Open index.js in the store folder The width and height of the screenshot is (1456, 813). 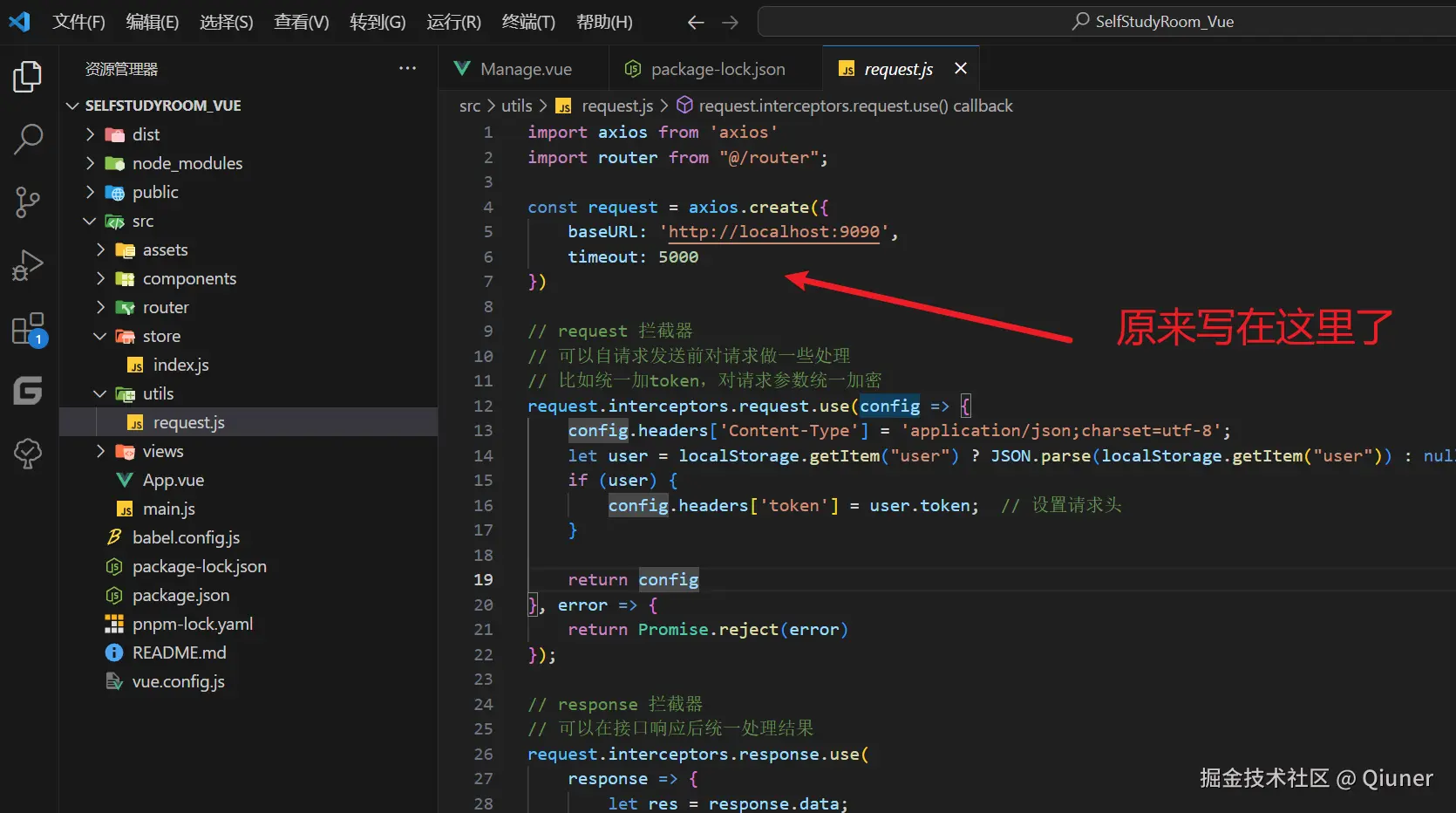tap(180, 365)
